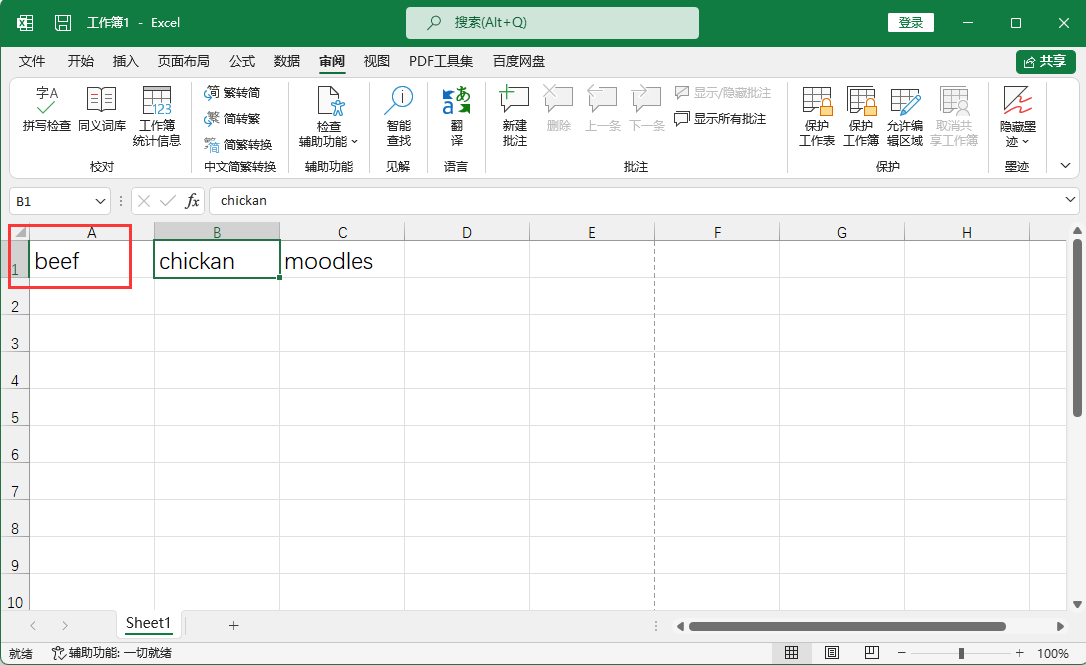
Task: Cancel the formula bar entry (X)
Action: 144,201
